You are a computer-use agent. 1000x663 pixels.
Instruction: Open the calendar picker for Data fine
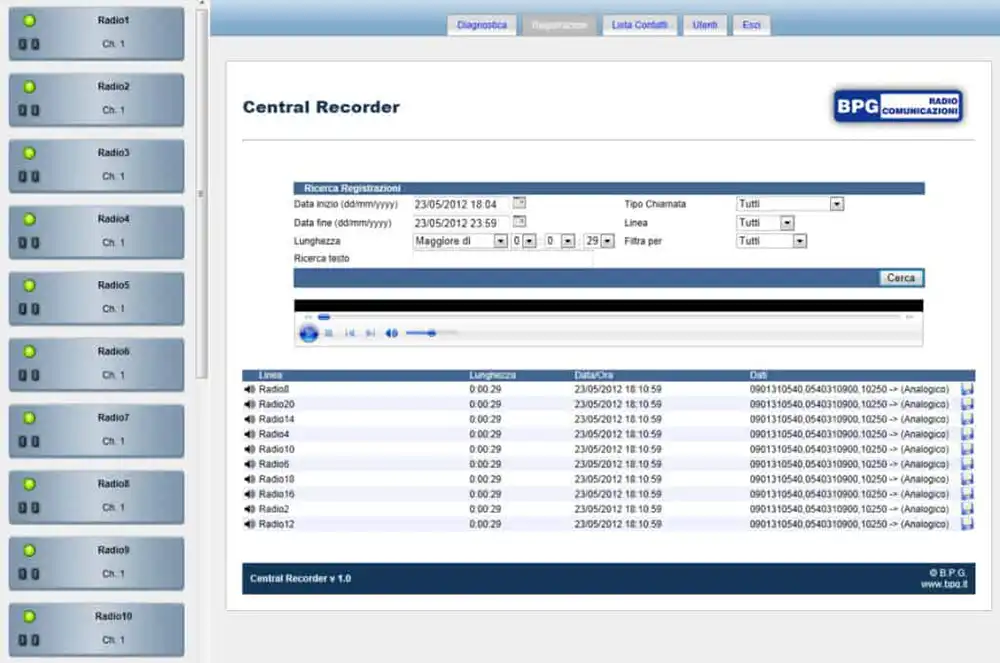(518, 222)
